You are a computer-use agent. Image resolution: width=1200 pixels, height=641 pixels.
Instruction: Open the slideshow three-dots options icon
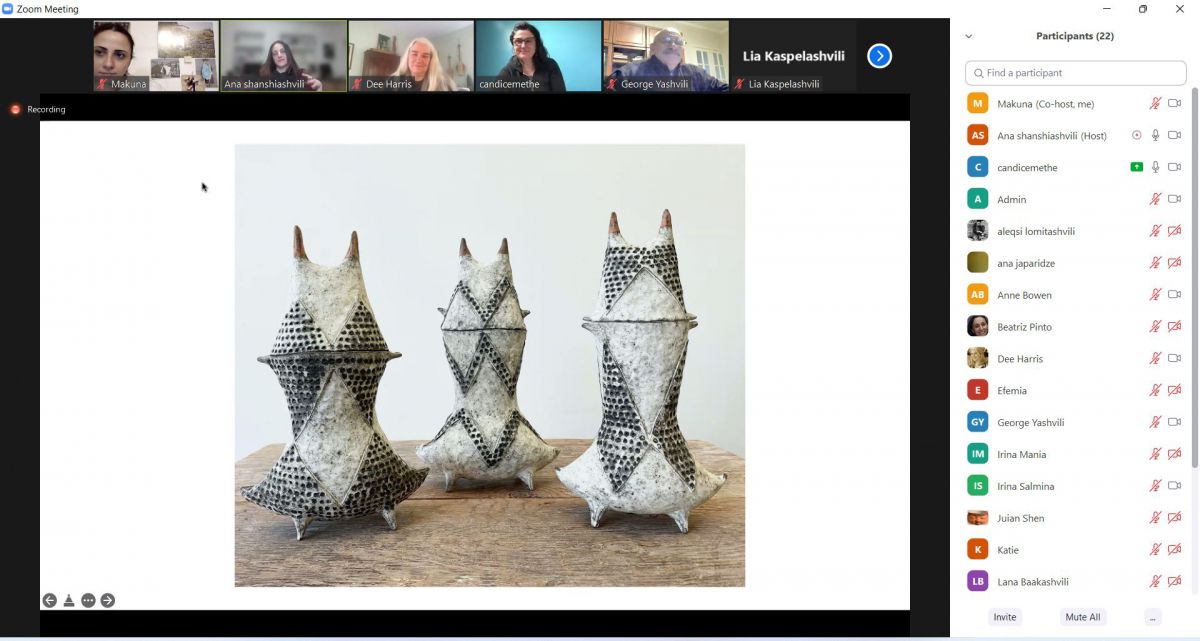point(88,600)
